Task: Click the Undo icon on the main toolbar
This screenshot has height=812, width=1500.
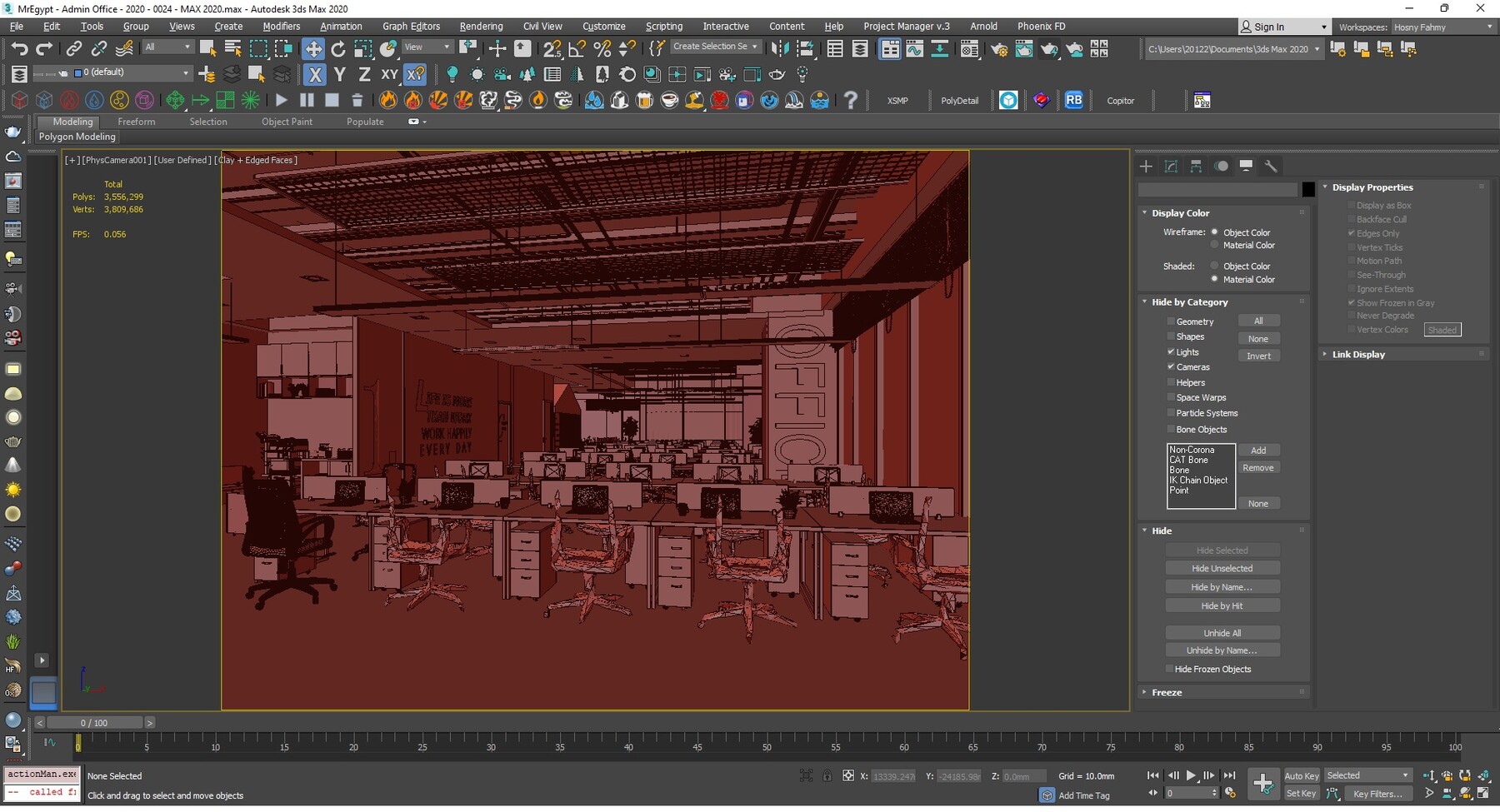Action: tap(21, 47)
